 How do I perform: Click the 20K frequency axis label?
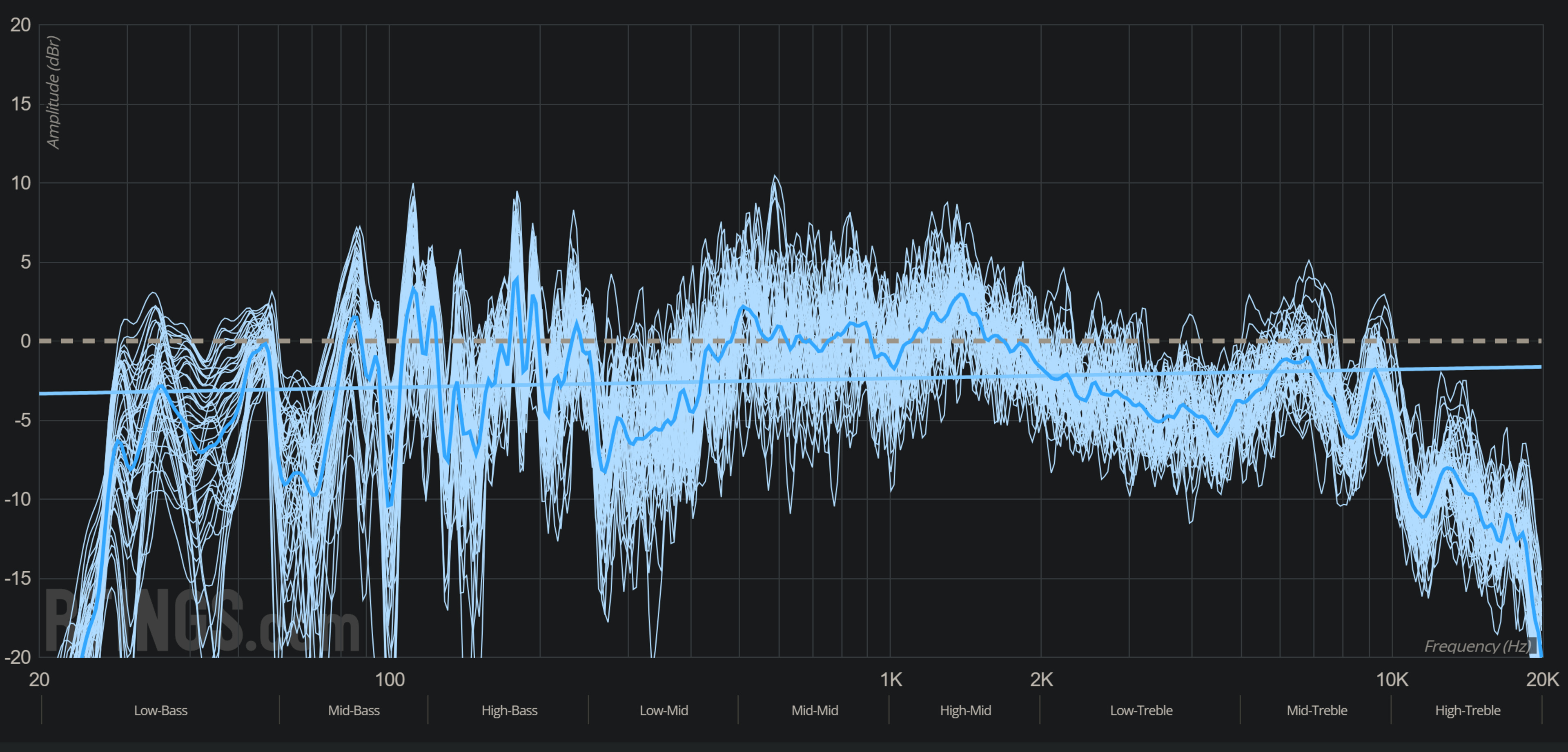tap(1542, 680)
